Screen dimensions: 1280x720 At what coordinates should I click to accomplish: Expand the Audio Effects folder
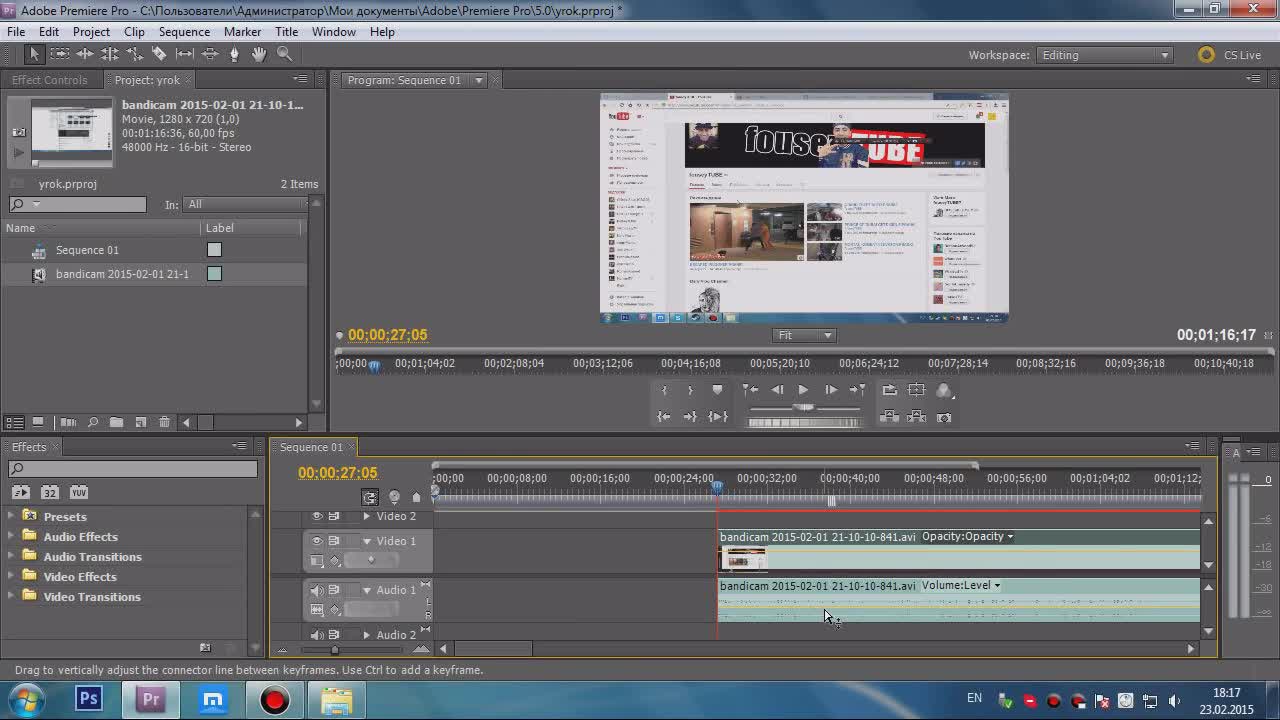click(x=12, y=536)
